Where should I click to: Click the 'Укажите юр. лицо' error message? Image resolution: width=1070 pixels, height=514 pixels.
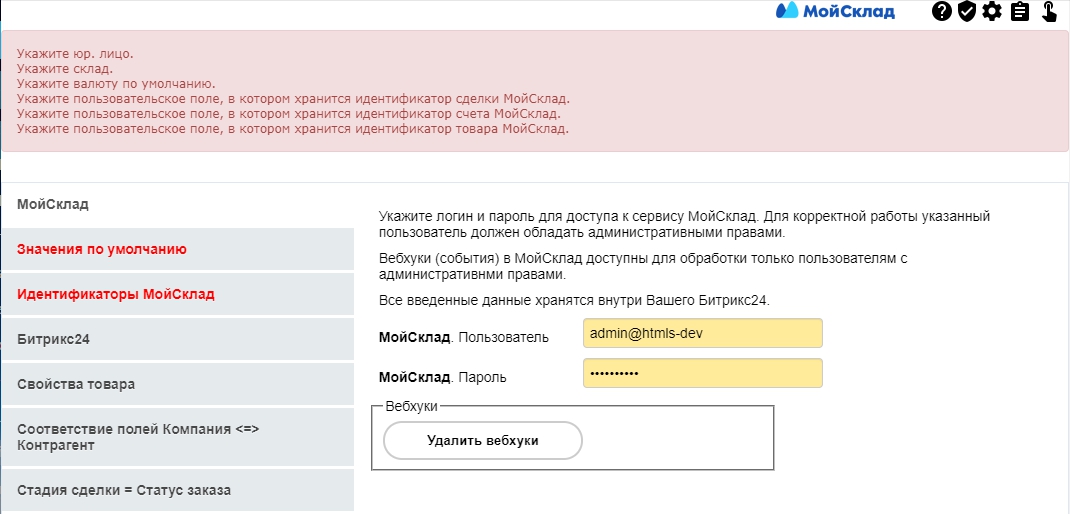[75, 53]
